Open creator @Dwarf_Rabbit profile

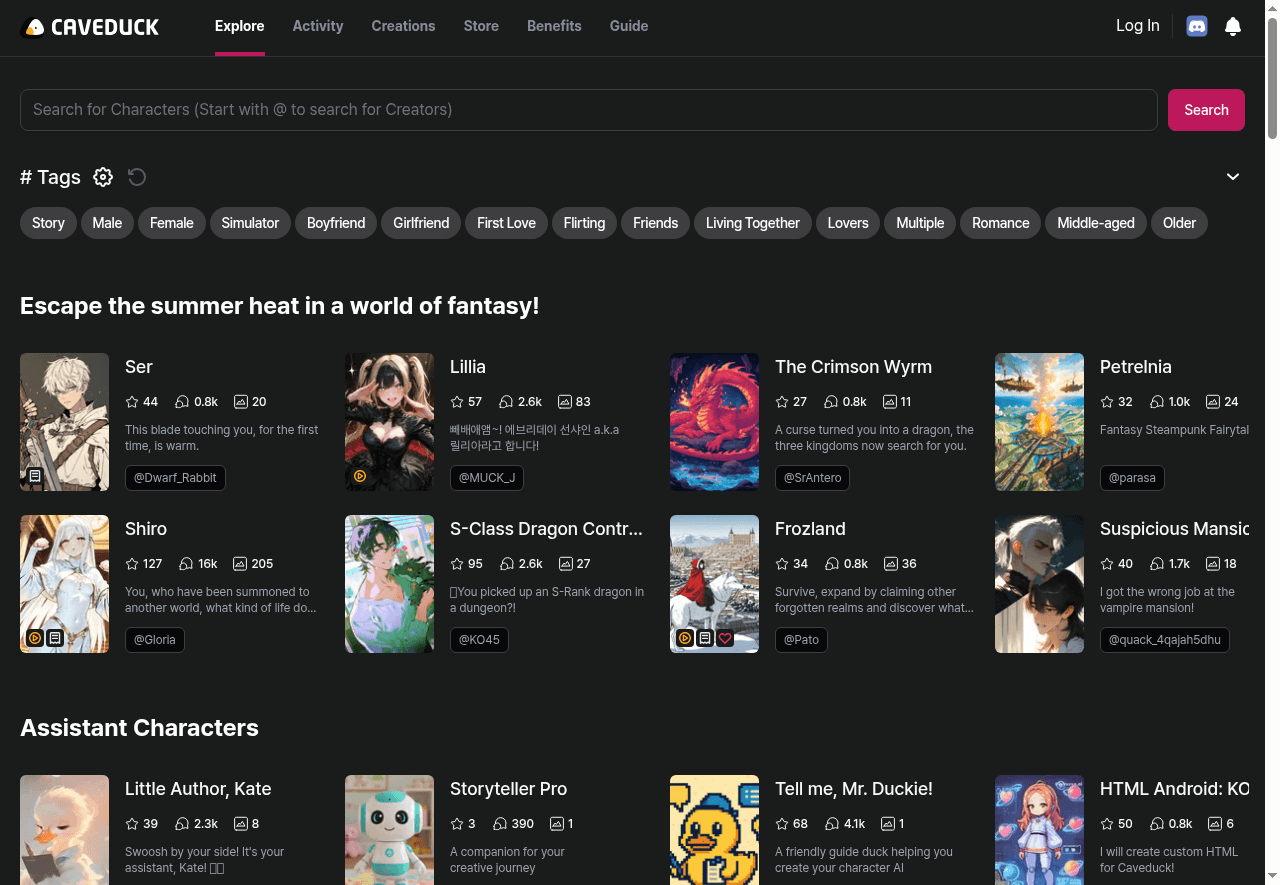tap(175, 478)
